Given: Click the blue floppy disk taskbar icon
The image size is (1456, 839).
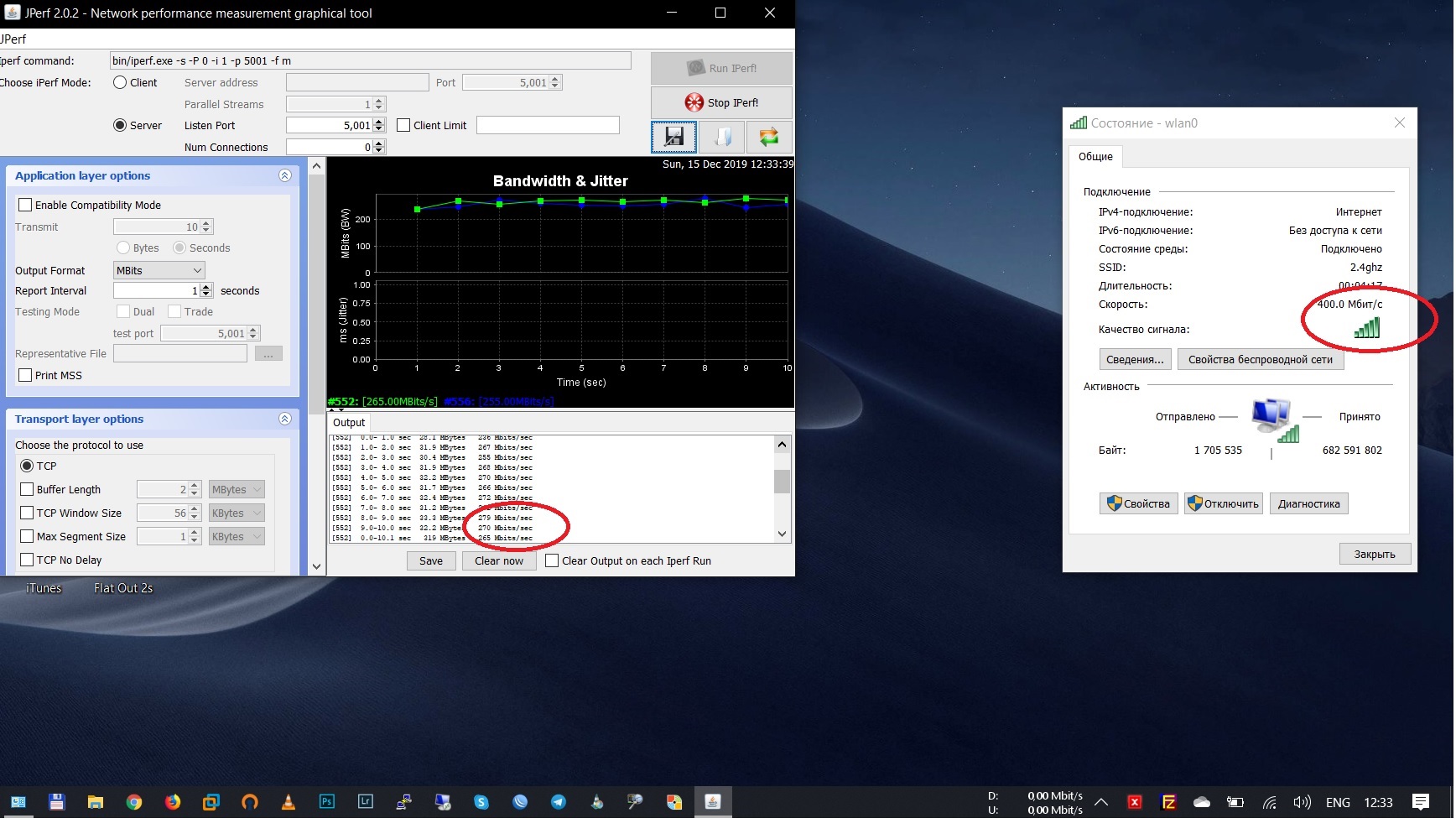Looking at the screenshot, I should pyautogui.click(x=56, y=802).
